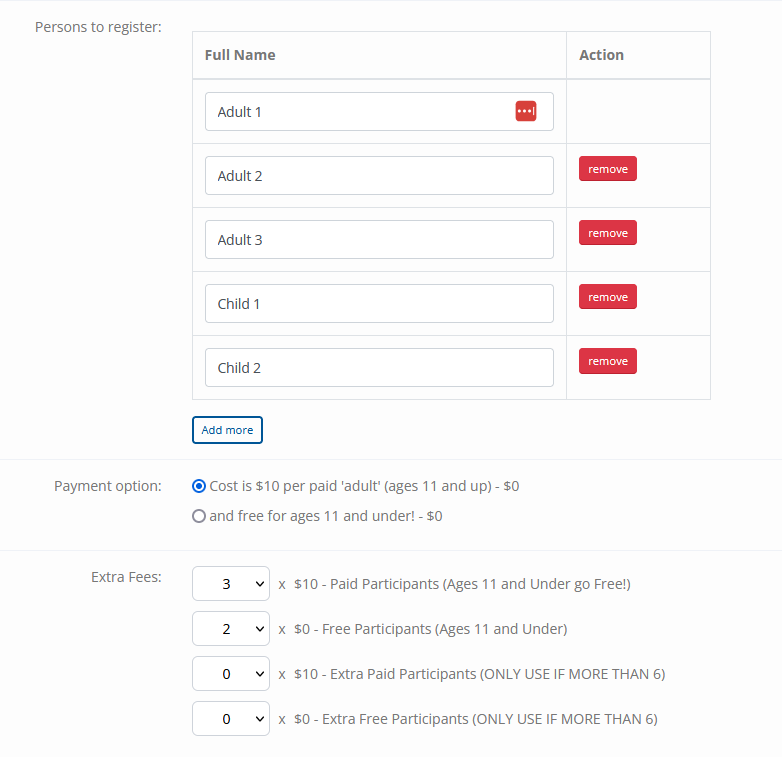Remove the Adult 3 registrant row
Viewport: 782px width, 757px height.
[x=608, y=233]
